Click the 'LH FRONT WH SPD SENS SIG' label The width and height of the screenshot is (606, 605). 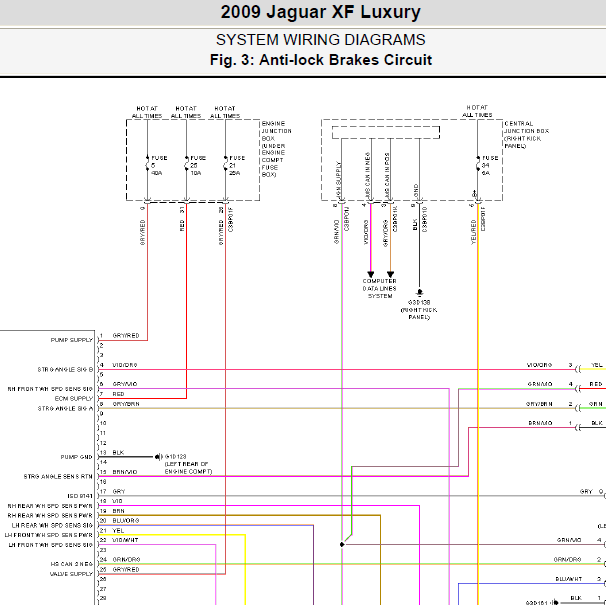[51, 545]
